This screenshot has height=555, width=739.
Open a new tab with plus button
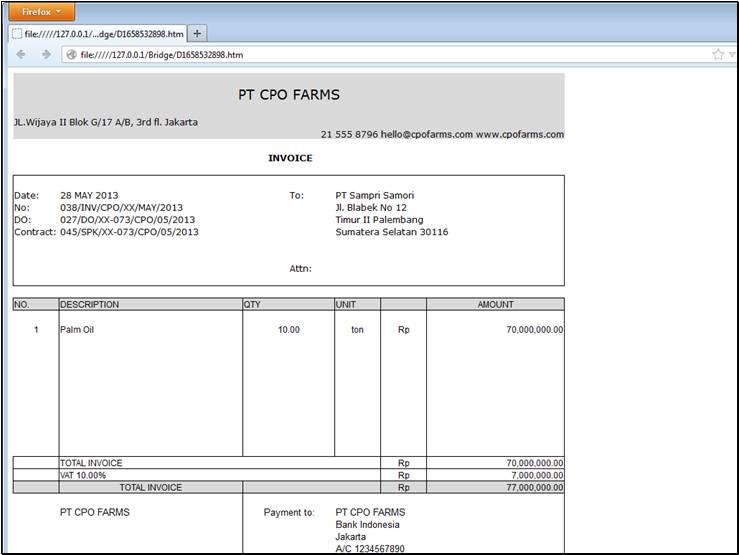pyautogui.click(x=197, y=33)
